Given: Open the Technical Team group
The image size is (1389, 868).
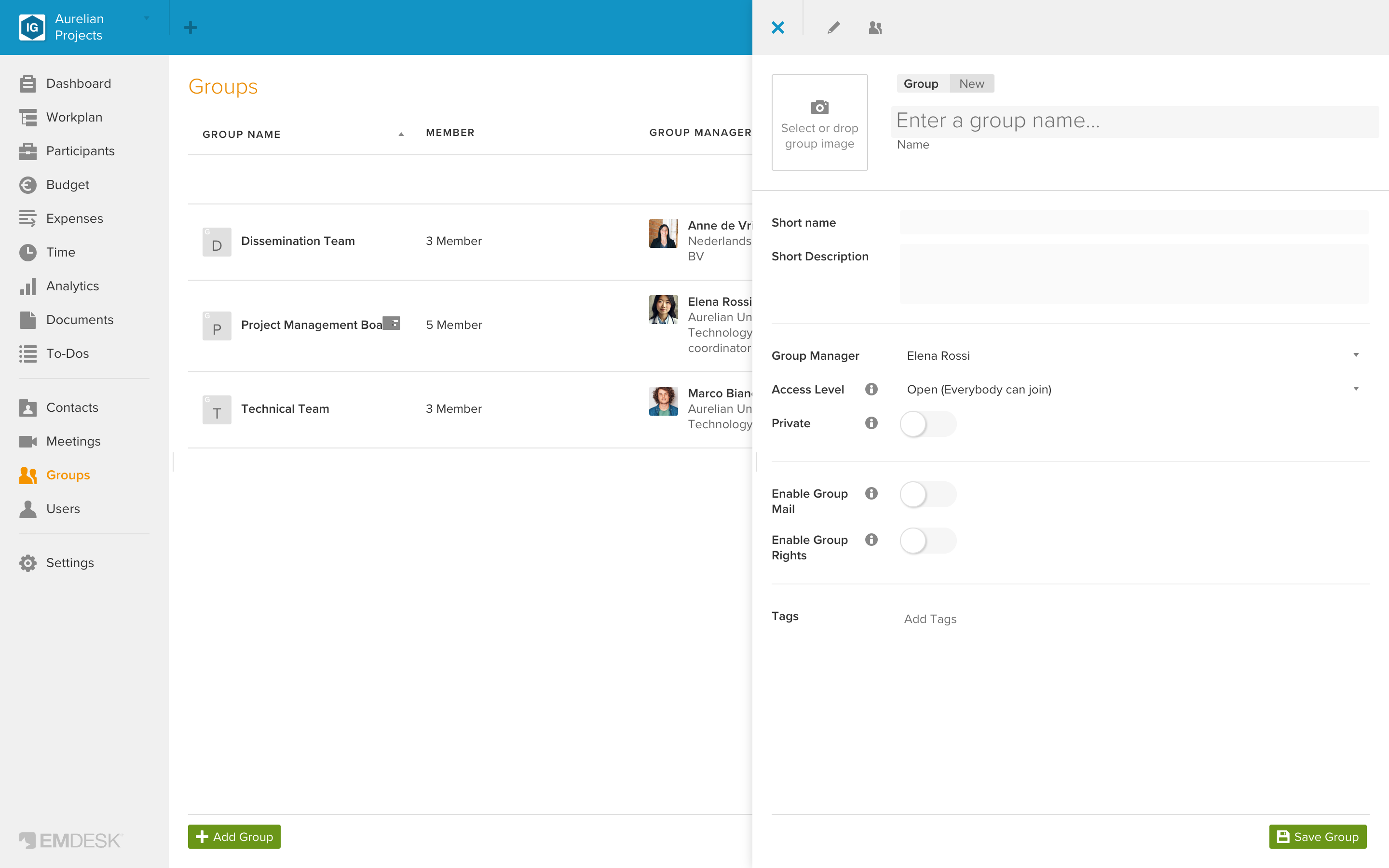Looking at the screenshot, I should click(285, 409).
